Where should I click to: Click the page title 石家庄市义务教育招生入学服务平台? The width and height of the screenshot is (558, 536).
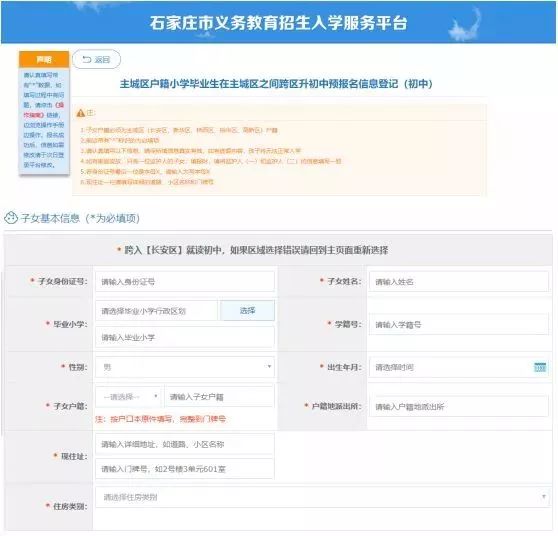coord(278,23)
